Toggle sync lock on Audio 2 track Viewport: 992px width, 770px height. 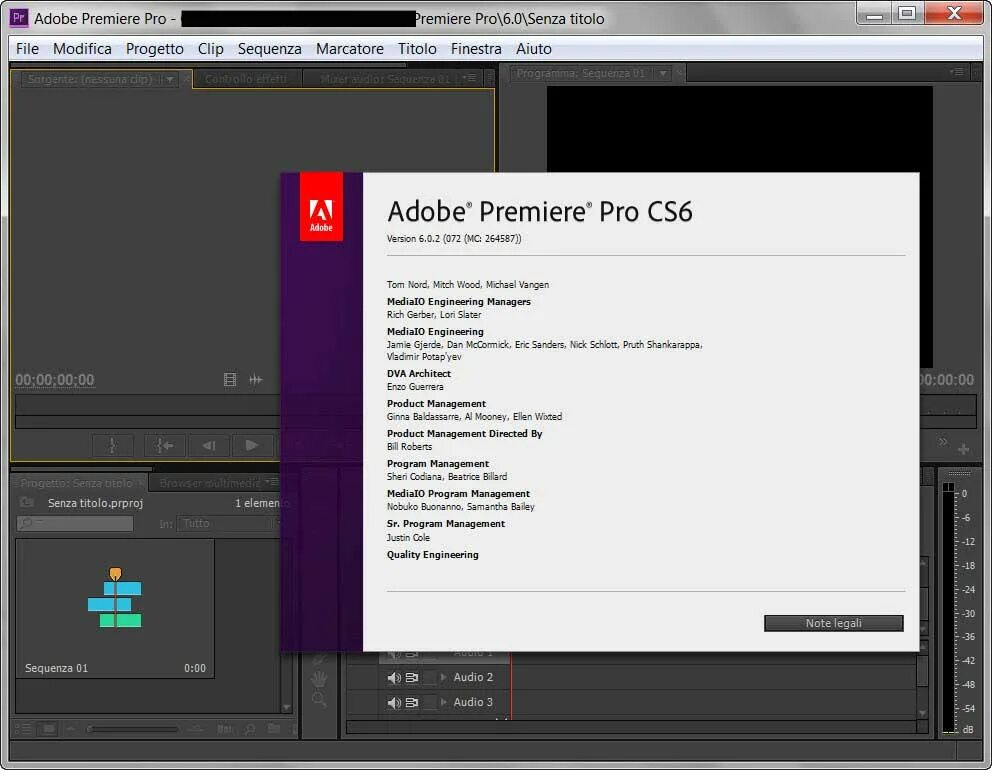click(x=411, y=678)
